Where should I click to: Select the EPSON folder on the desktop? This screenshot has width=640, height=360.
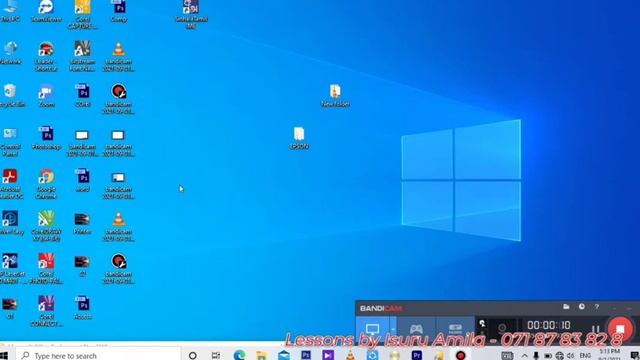(x=299, y=138)
